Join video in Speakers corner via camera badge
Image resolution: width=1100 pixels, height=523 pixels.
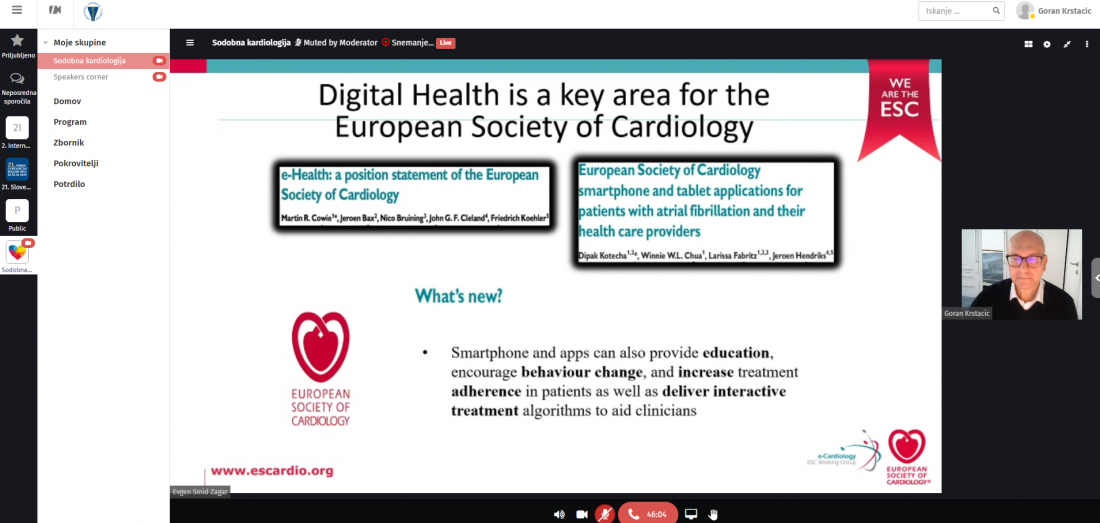[159, 77]
